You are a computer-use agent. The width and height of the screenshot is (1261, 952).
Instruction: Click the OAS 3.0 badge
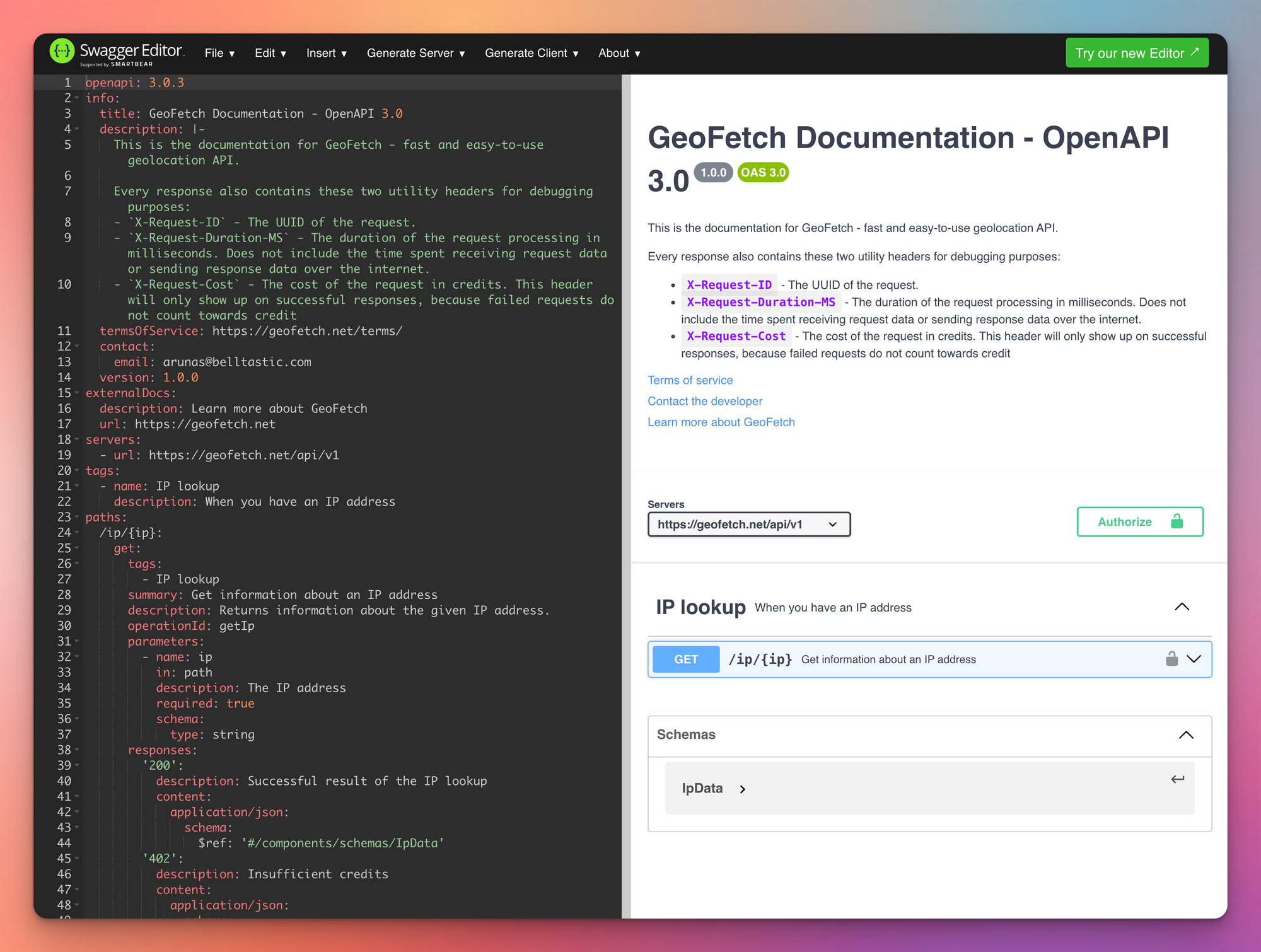pos(763,172)
